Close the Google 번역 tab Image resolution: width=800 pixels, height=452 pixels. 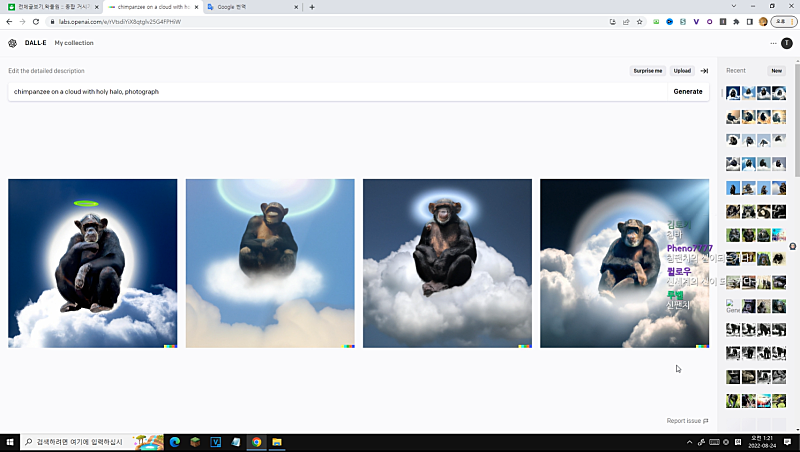coord(296,7)
